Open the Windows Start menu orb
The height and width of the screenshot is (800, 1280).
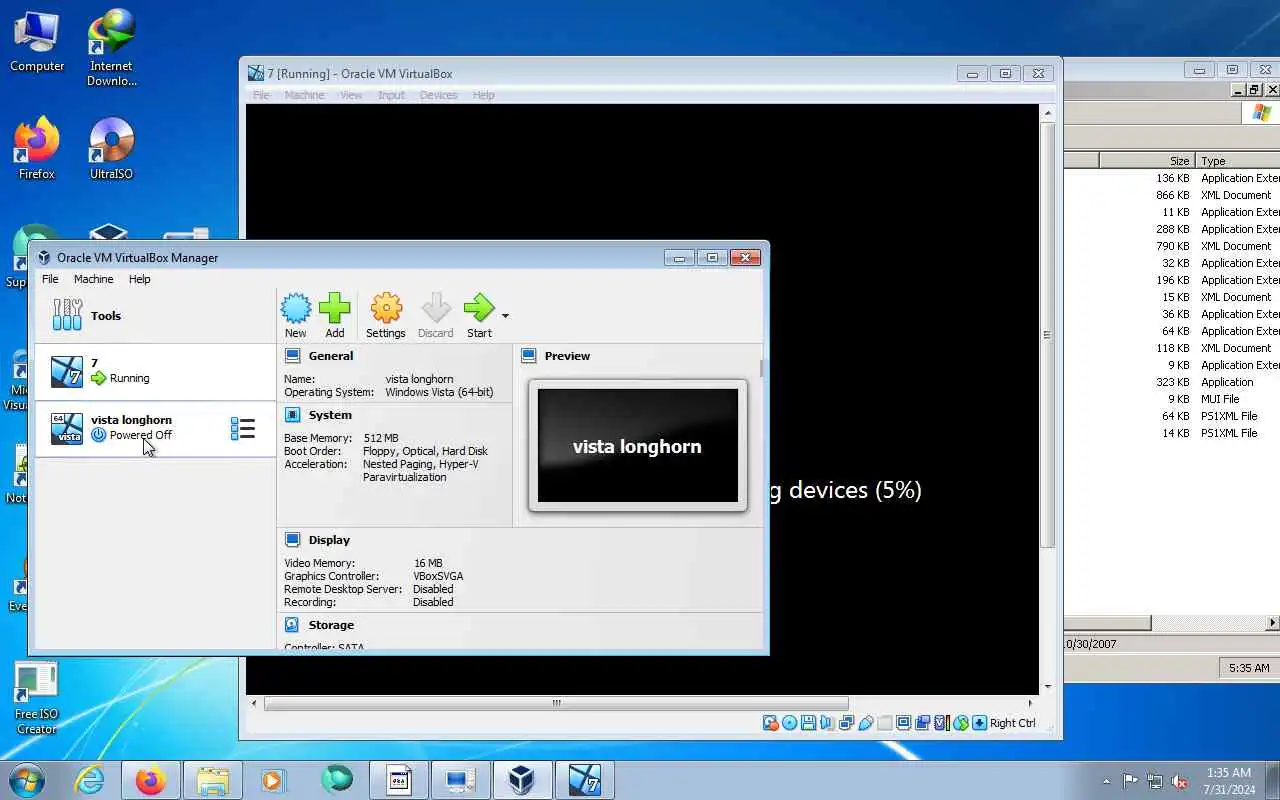[x=27, y=780]
